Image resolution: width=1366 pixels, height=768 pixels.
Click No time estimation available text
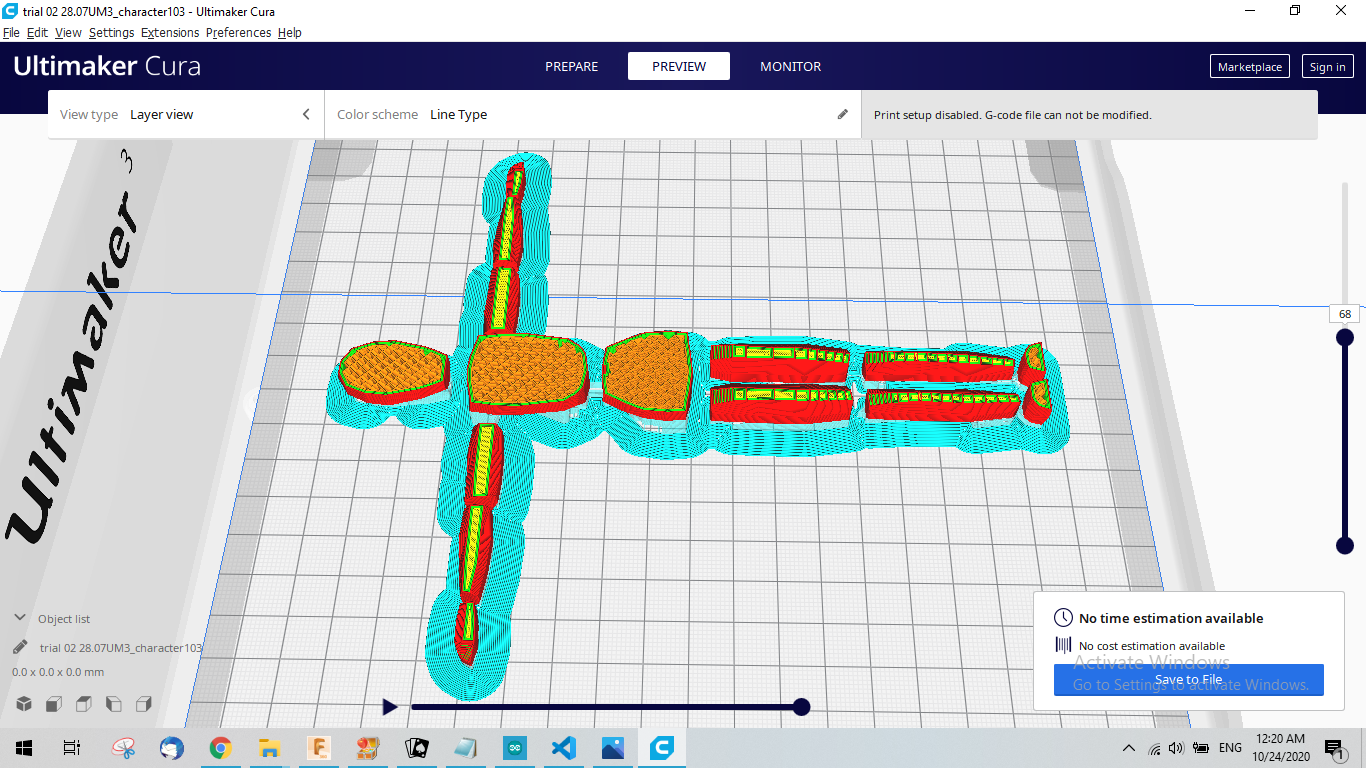coord(1171,618)
